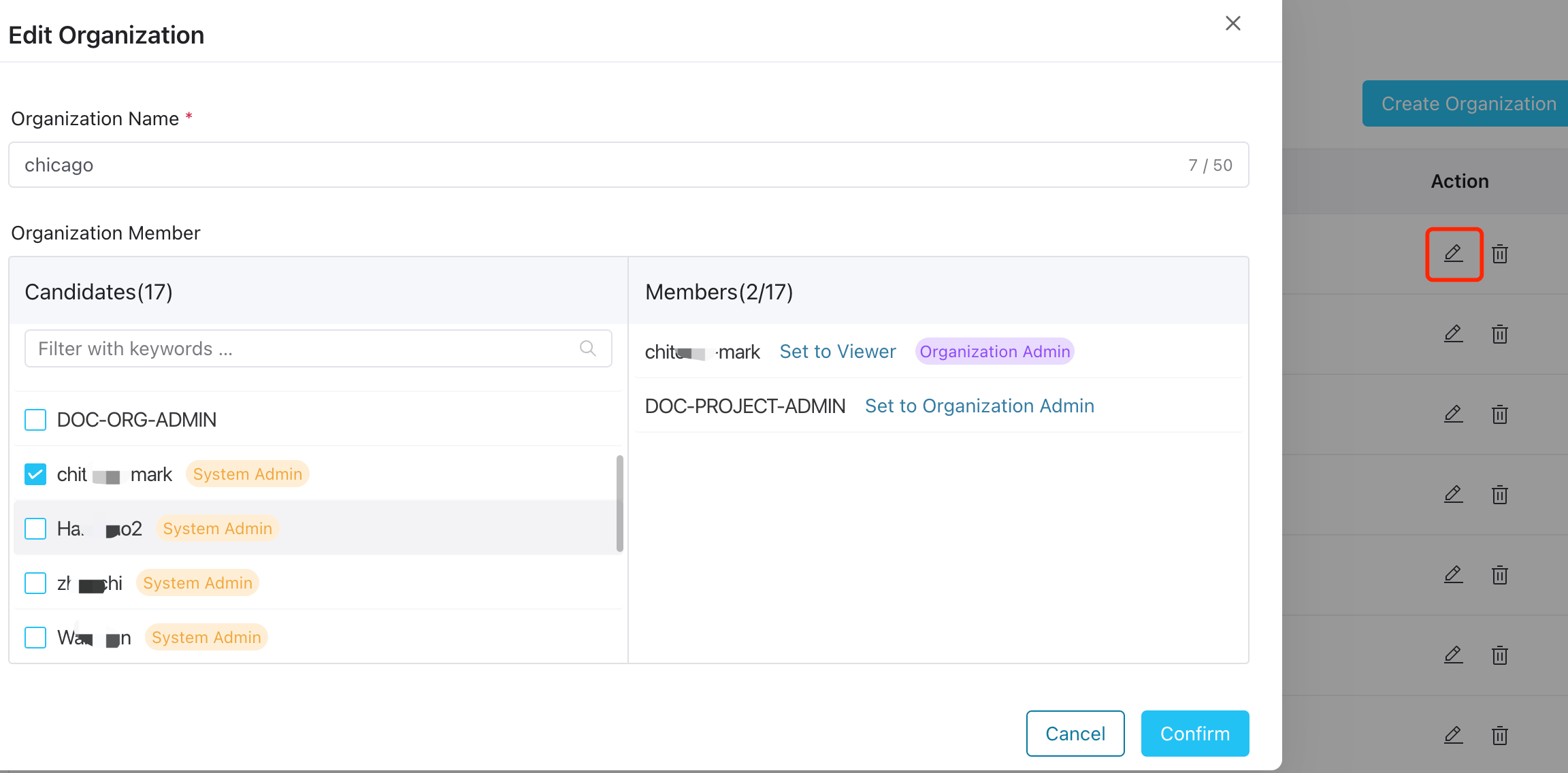Close the Edit Organization dialog with X
The height and width of the screenshot is (773, 1568).
1232,24
